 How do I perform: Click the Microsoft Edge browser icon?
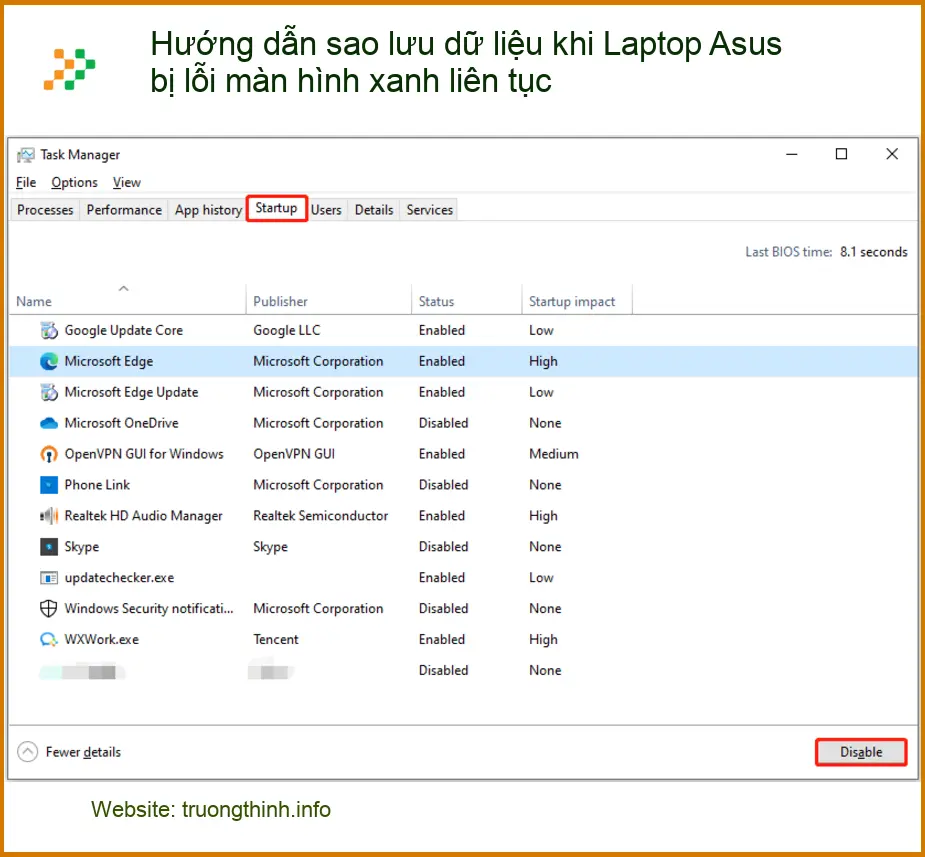point(49,361)
